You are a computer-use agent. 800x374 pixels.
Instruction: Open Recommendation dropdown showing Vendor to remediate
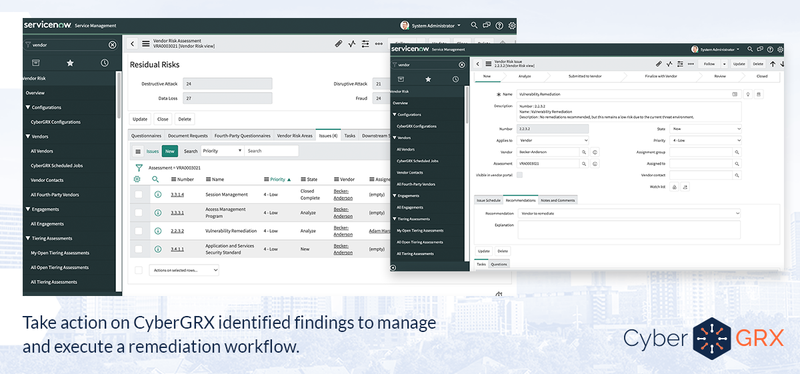coord(629,213)
